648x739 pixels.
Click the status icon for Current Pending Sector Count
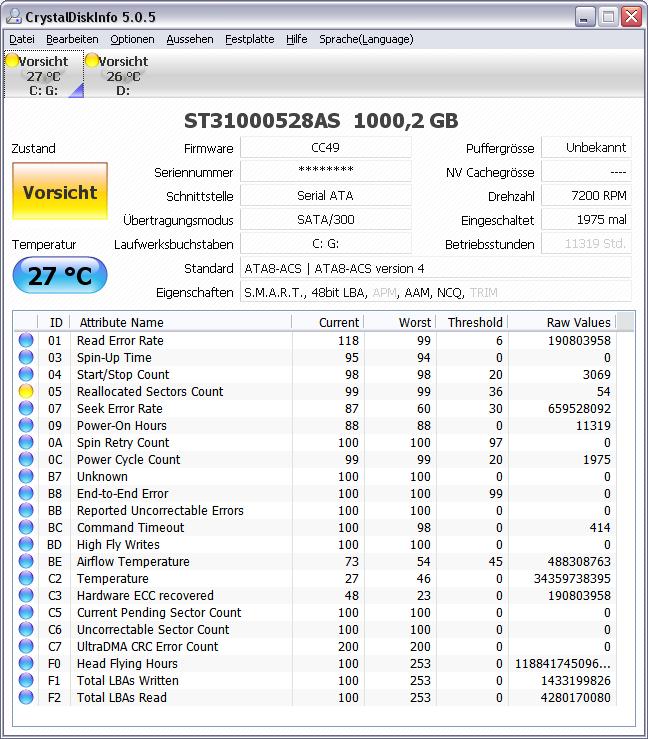26,612
